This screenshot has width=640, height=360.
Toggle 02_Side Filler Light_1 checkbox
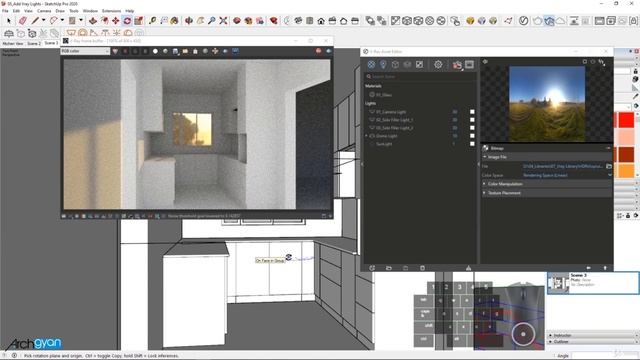click(472, 120)
